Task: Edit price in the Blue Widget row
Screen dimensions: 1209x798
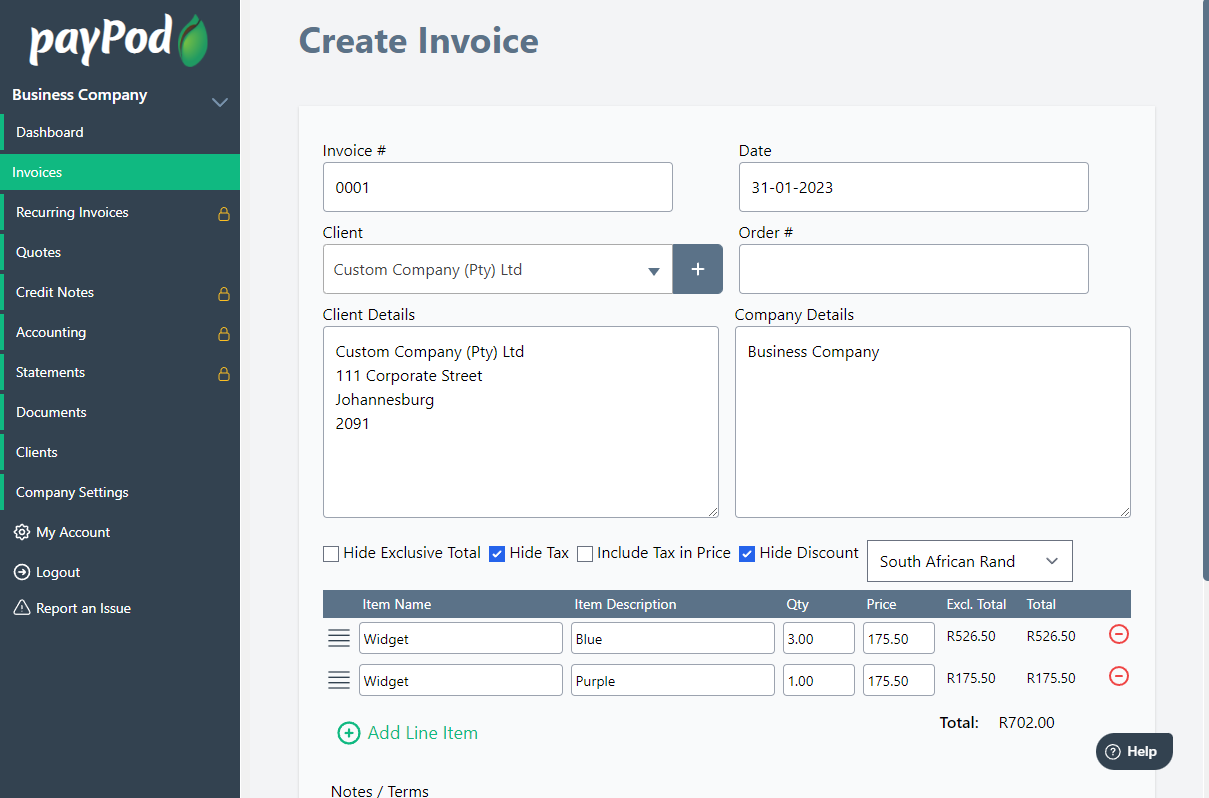Action: 899,638
